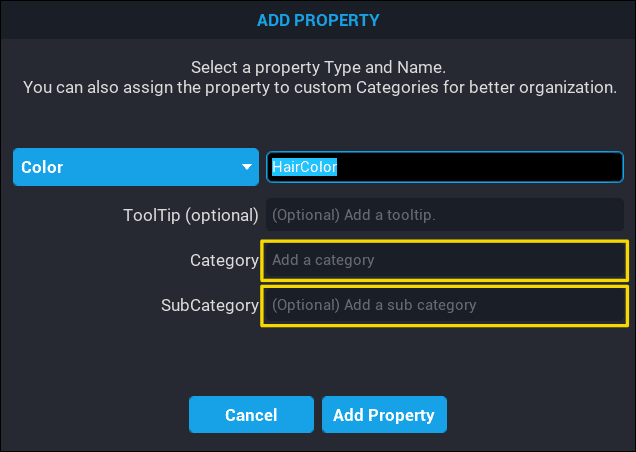This screenshot has height=452, width=636.
Task: Click the ADD PROPERTY dialog title
Action: [317, 20]
